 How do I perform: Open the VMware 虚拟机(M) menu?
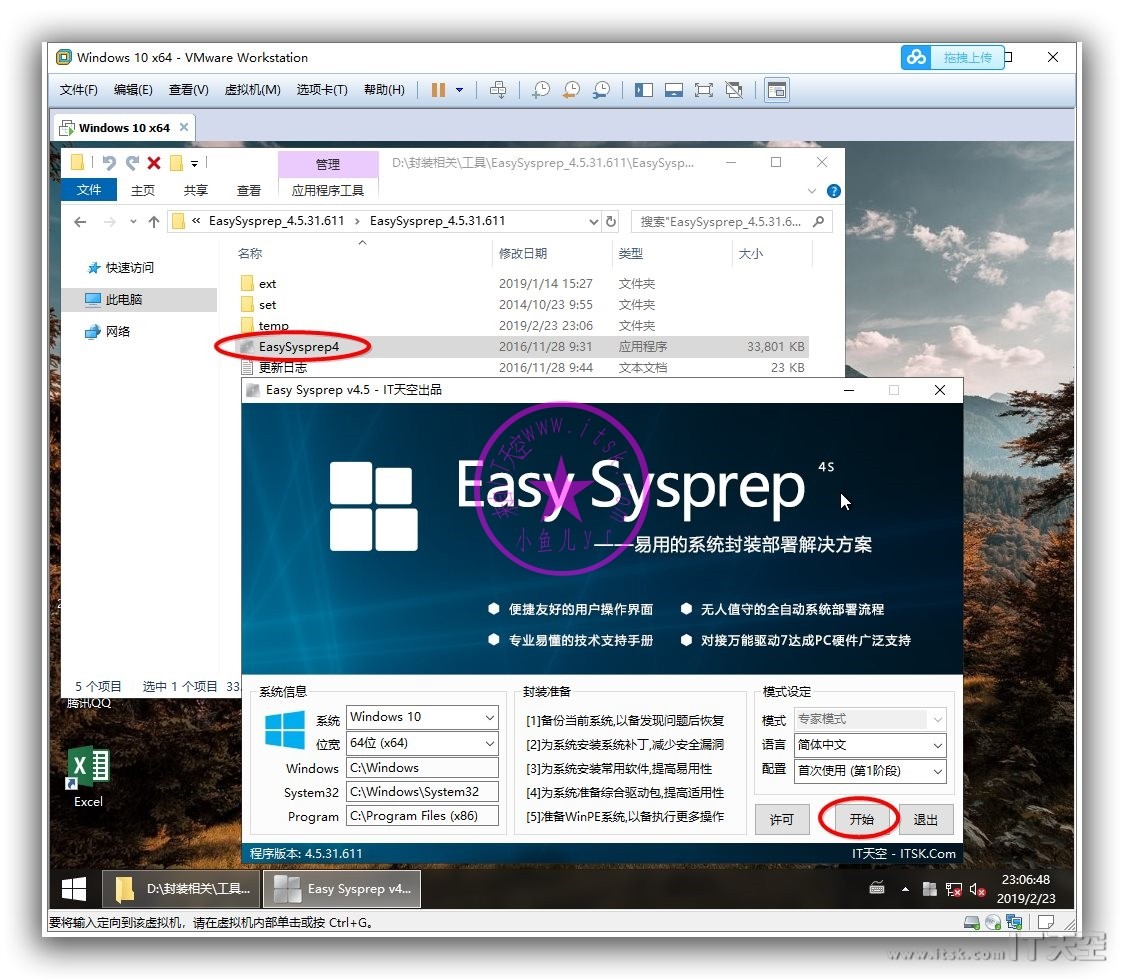252,90
